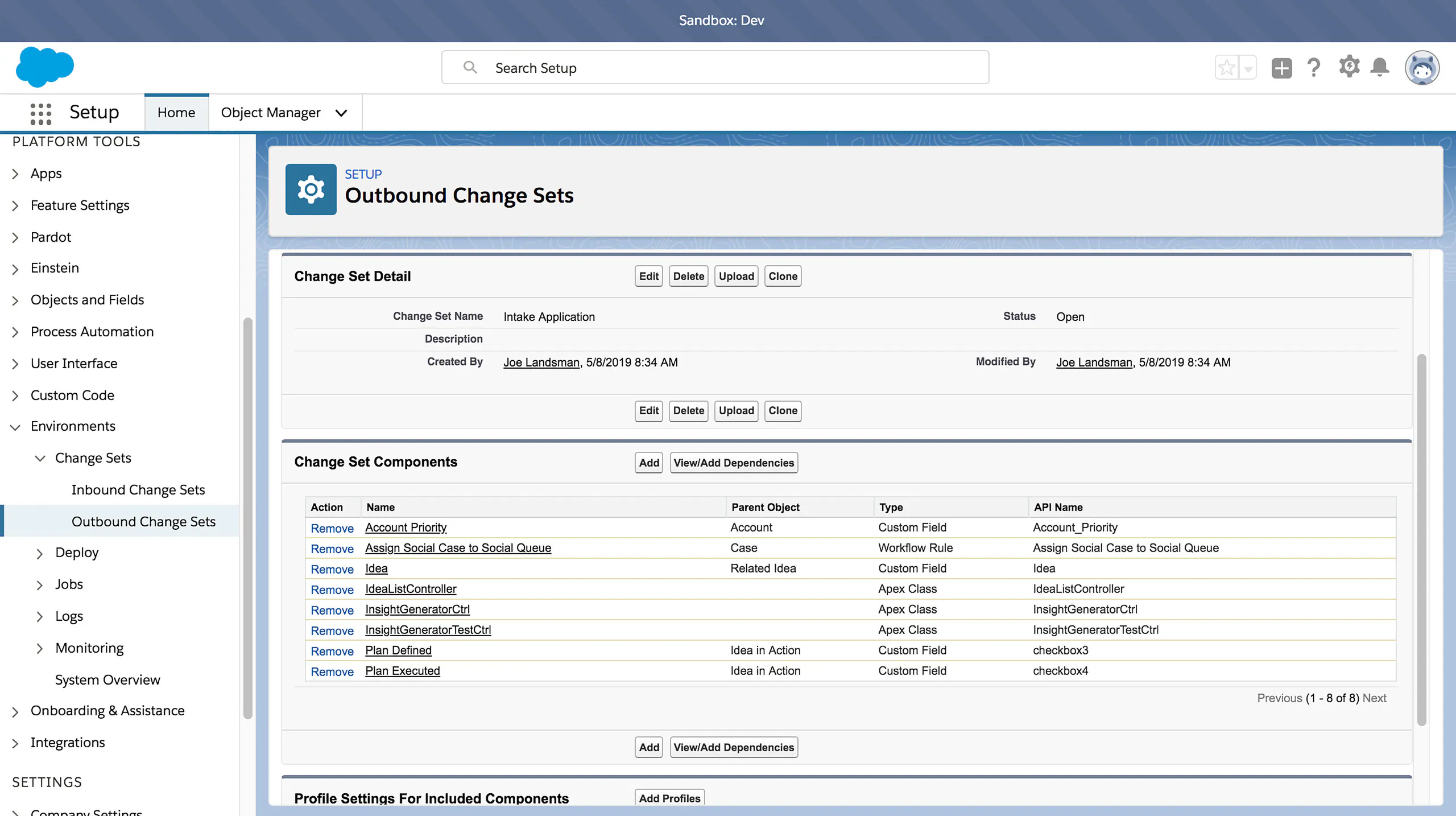Click the bottom Add button
This screenshot has height=816, width=1456.
648,748
